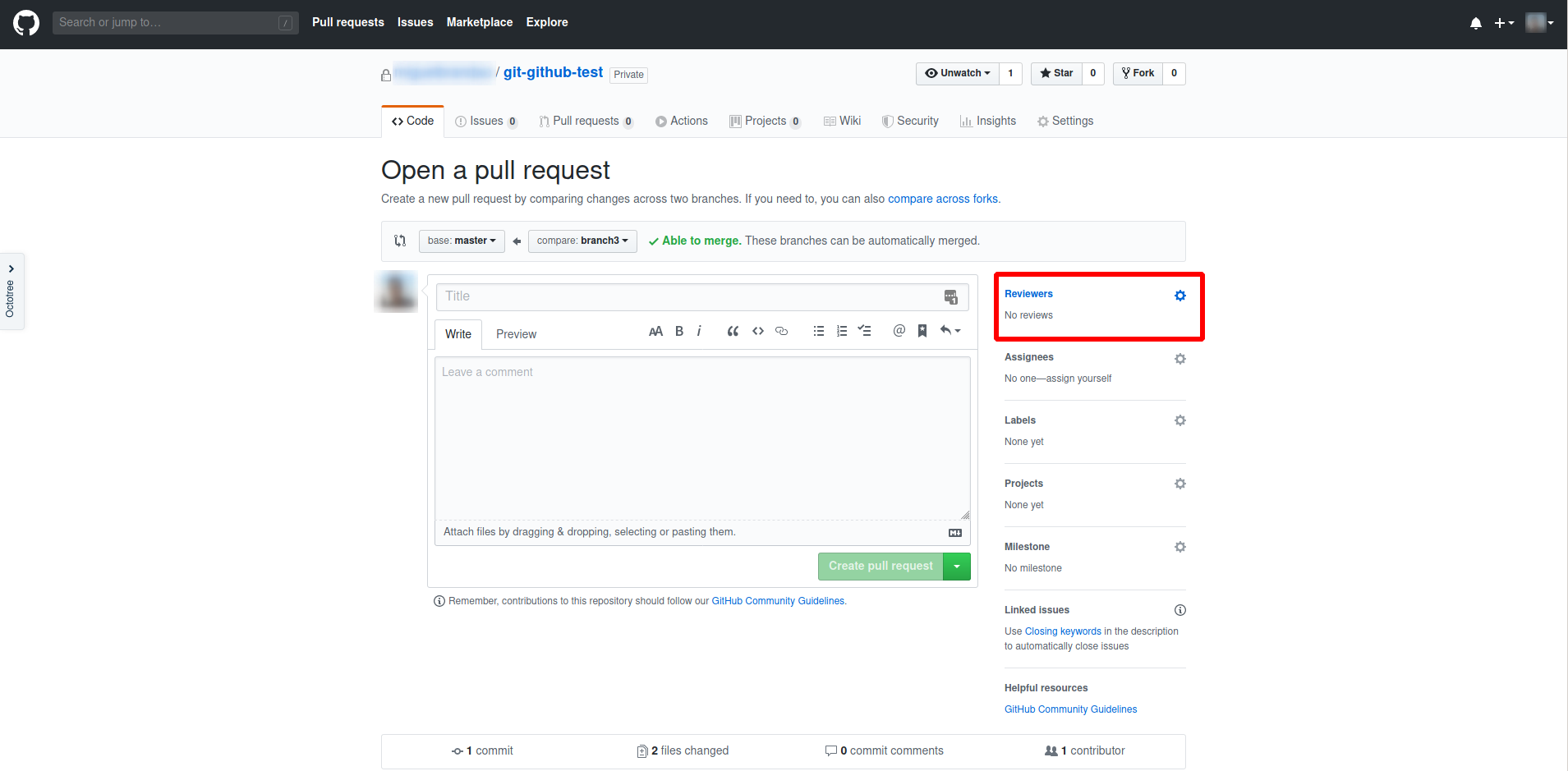Open Marketplace in top navigation
The width and height of the screenshot is (1568, 771).
tap(480, 22)
